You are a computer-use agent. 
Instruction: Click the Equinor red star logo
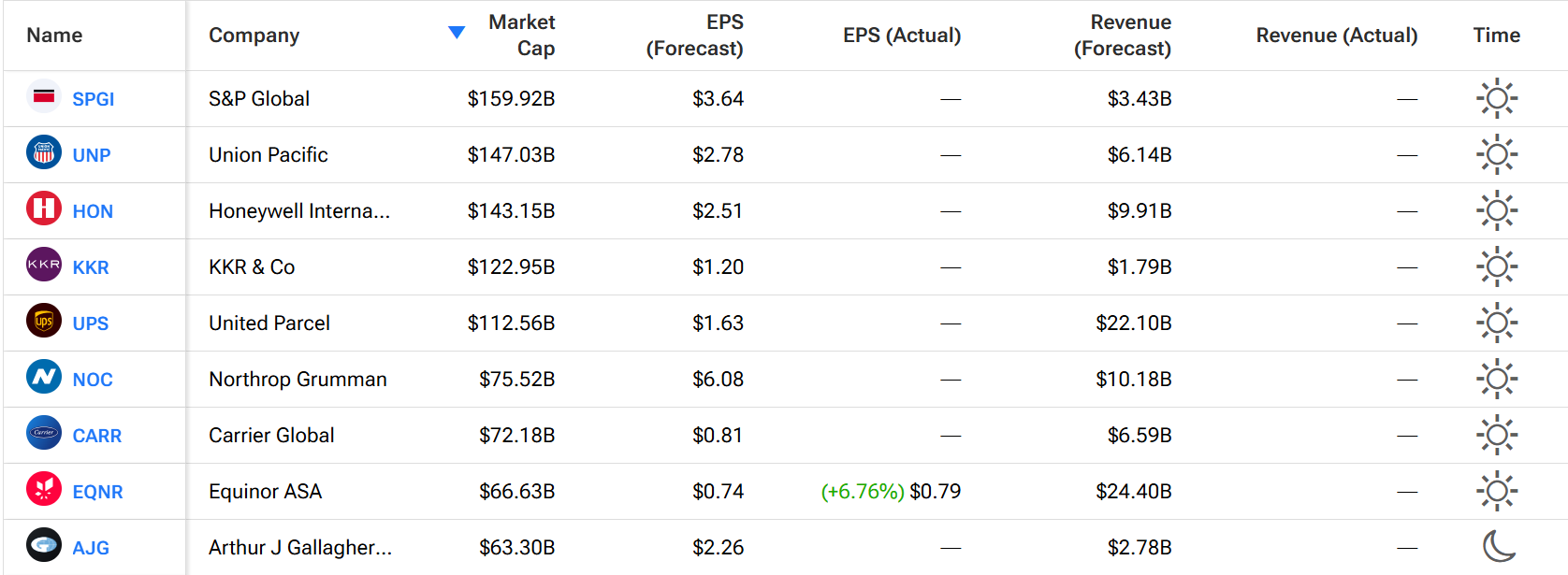click(x=44, y=489)
